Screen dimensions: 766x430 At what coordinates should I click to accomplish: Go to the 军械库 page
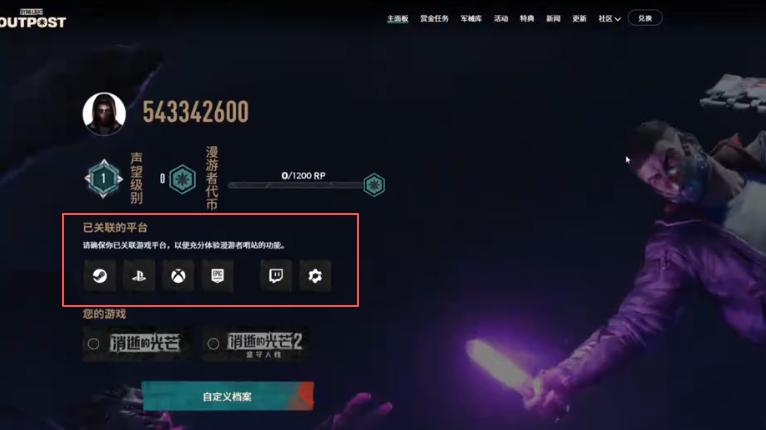pyautogui.click(x=471, y=19)
